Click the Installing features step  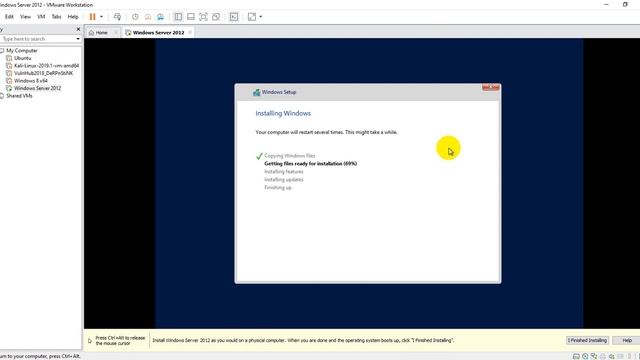[284, 171]
